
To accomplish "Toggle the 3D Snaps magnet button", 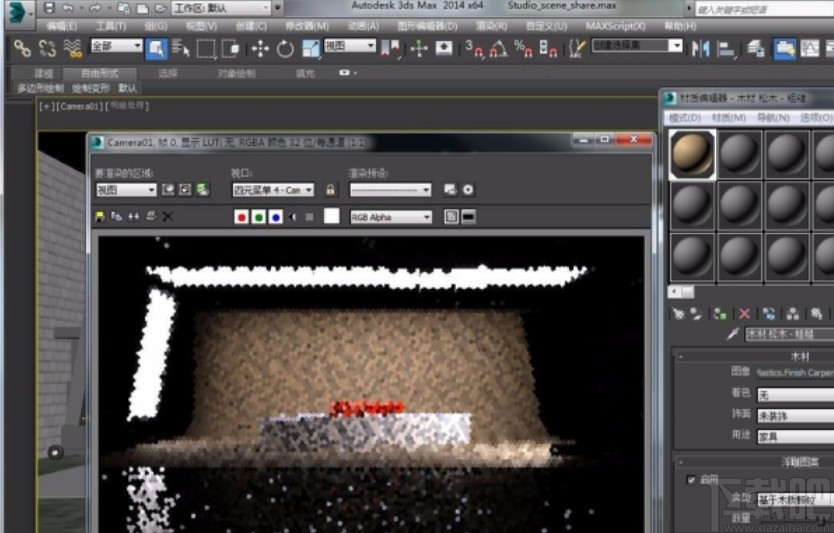I will point(474,48).
